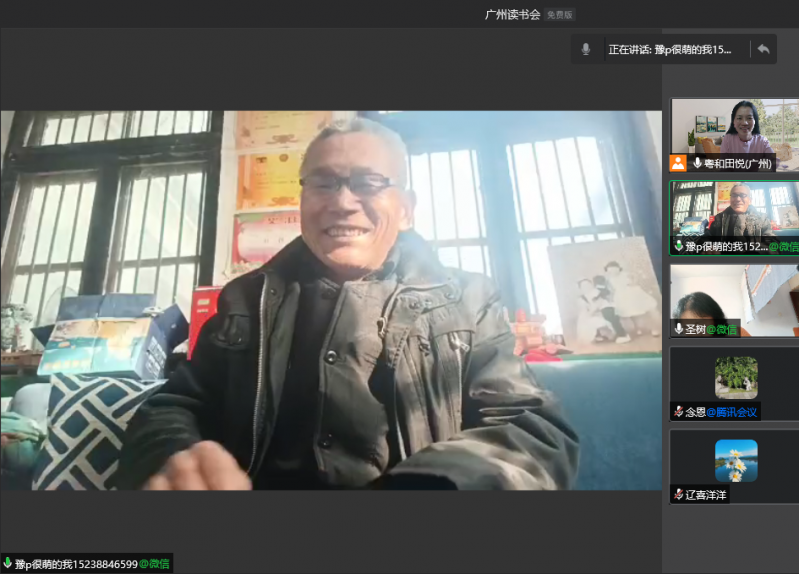Click the orange host badge on 粤和田悦's tile
This screenshot has height=574, width=799.
click(x=678, y=163)
